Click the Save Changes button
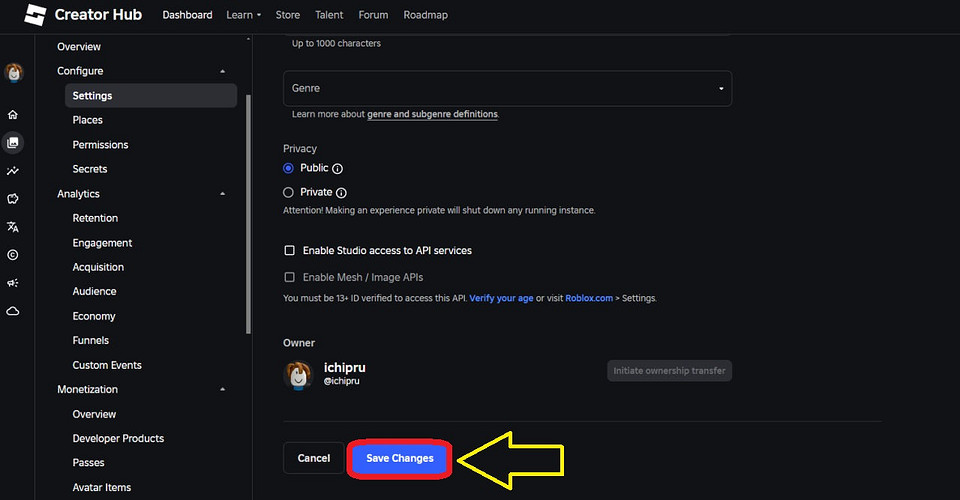 (400, 458)
